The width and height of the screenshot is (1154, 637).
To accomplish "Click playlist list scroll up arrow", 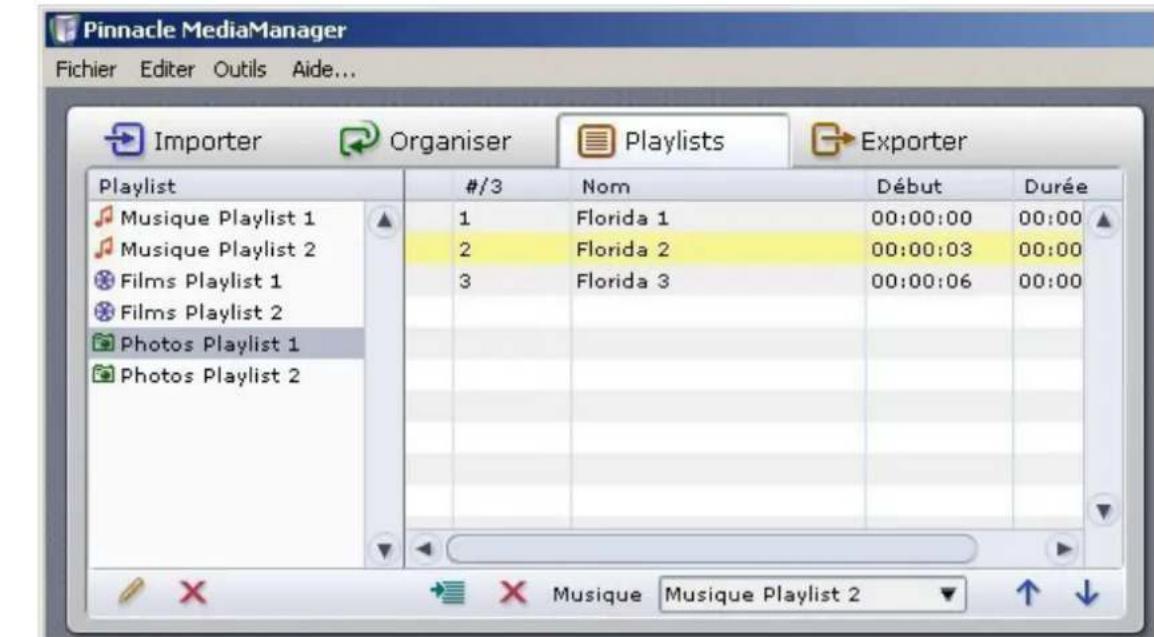I will tap(384, 220).
